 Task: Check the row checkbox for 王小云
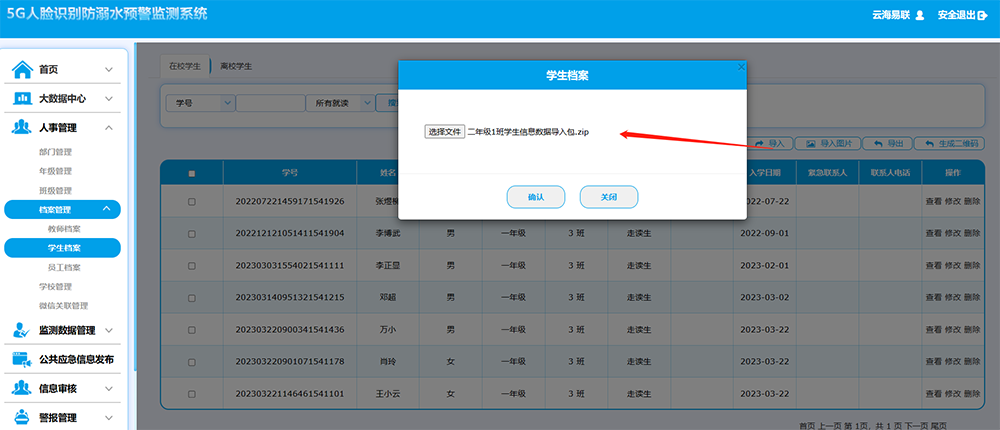[192, 394]
